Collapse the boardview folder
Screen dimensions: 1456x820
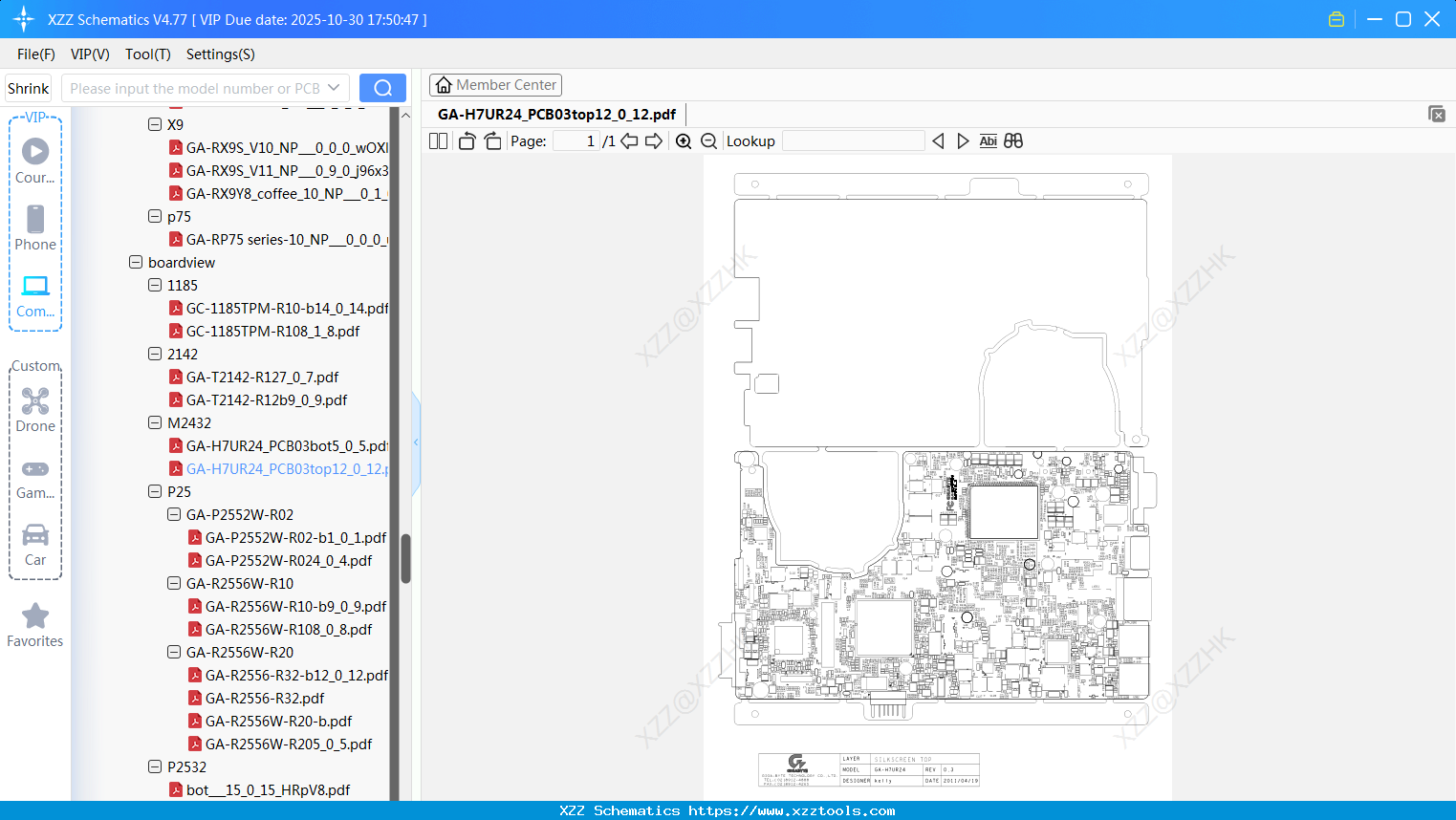point(136,262)
